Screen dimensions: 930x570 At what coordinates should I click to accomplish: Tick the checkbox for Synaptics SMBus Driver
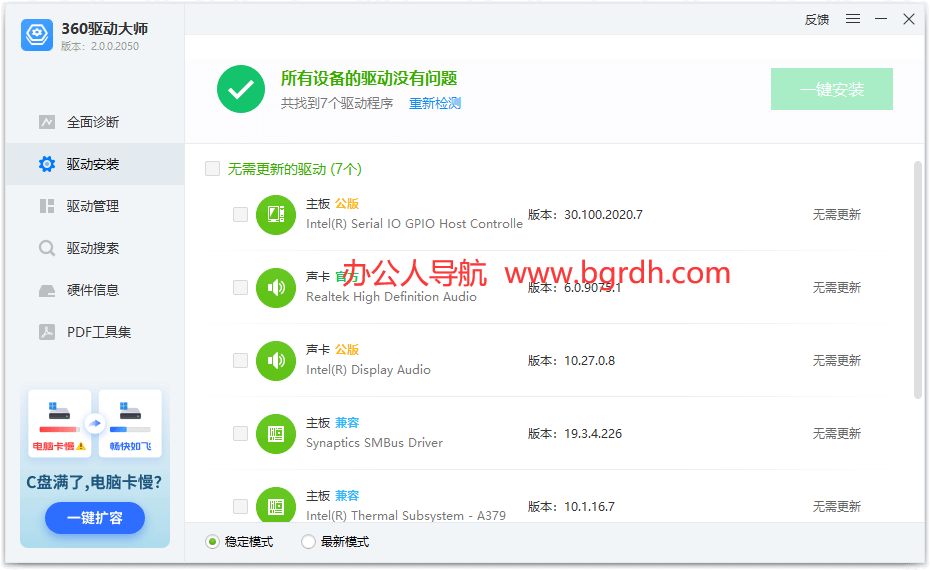click(x=240, y=433)
